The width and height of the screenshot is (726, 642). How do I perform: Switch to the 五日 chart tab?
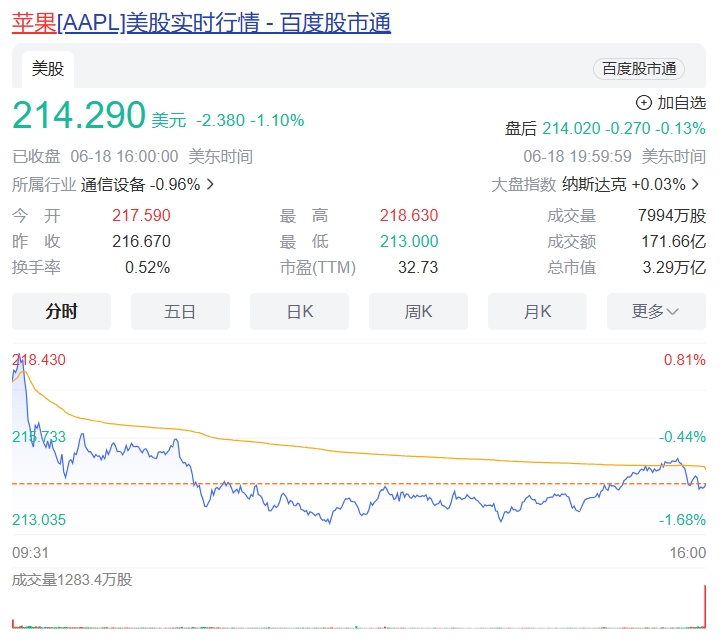(181, 312)
